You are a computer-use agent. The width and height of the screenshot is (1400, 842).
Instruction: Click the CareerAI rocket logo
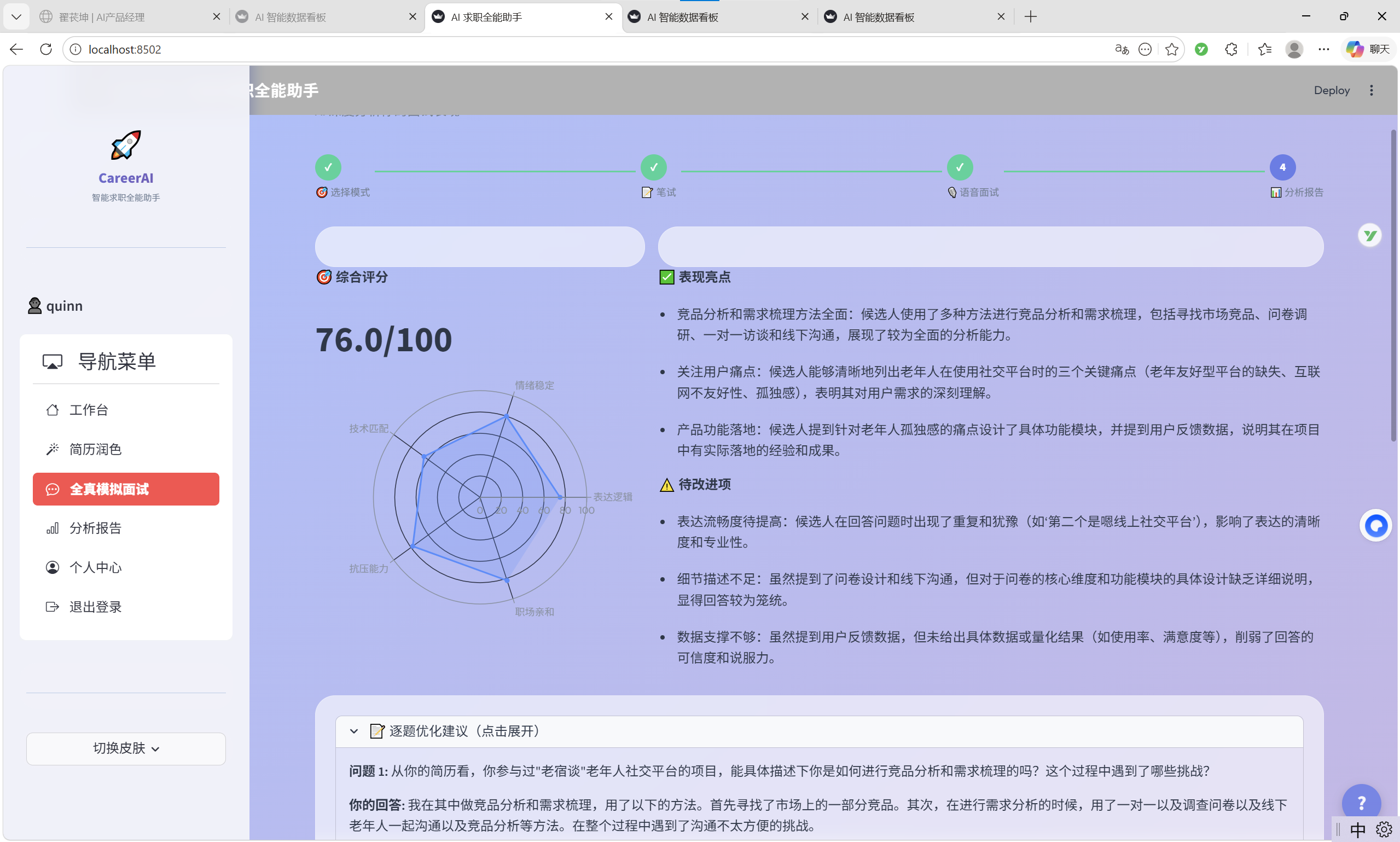coord(125,145)
